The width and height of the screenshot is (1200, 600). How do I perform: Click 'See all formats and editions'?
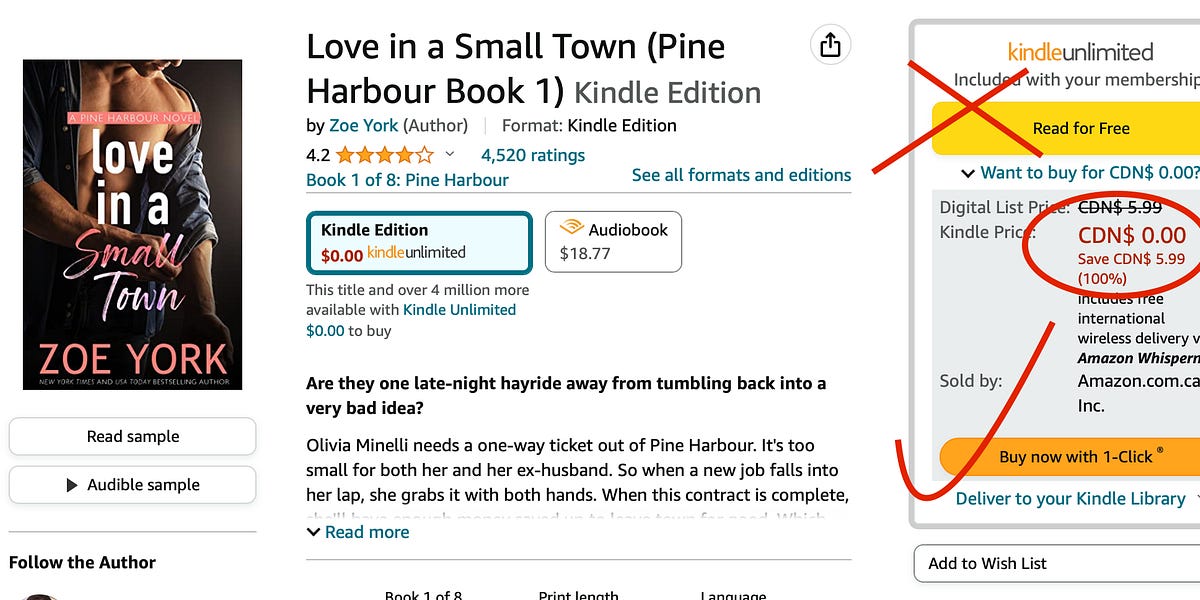(x=741, y=175)
